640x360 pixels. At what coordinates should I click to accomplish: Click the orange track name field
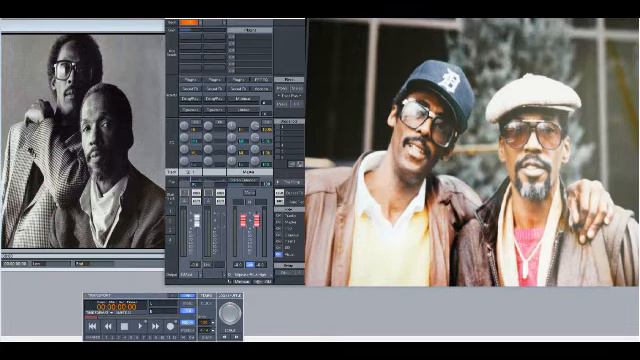pyautogui.click(x=189, y=22)
